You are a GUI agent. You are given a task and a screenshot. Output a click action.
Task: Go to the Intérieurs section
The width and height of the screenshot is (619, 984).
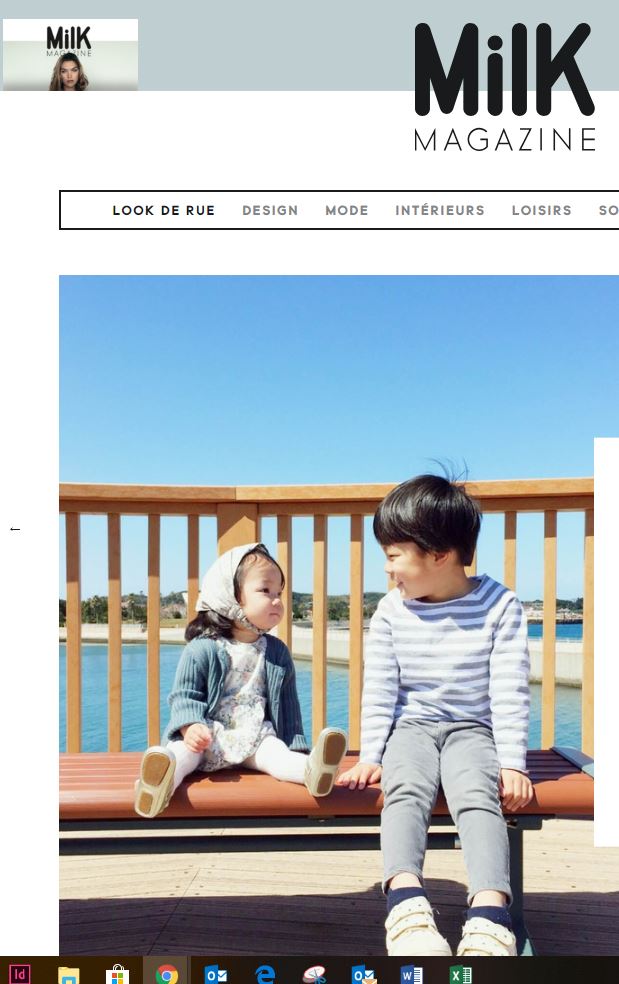click(x=439, y=210)
